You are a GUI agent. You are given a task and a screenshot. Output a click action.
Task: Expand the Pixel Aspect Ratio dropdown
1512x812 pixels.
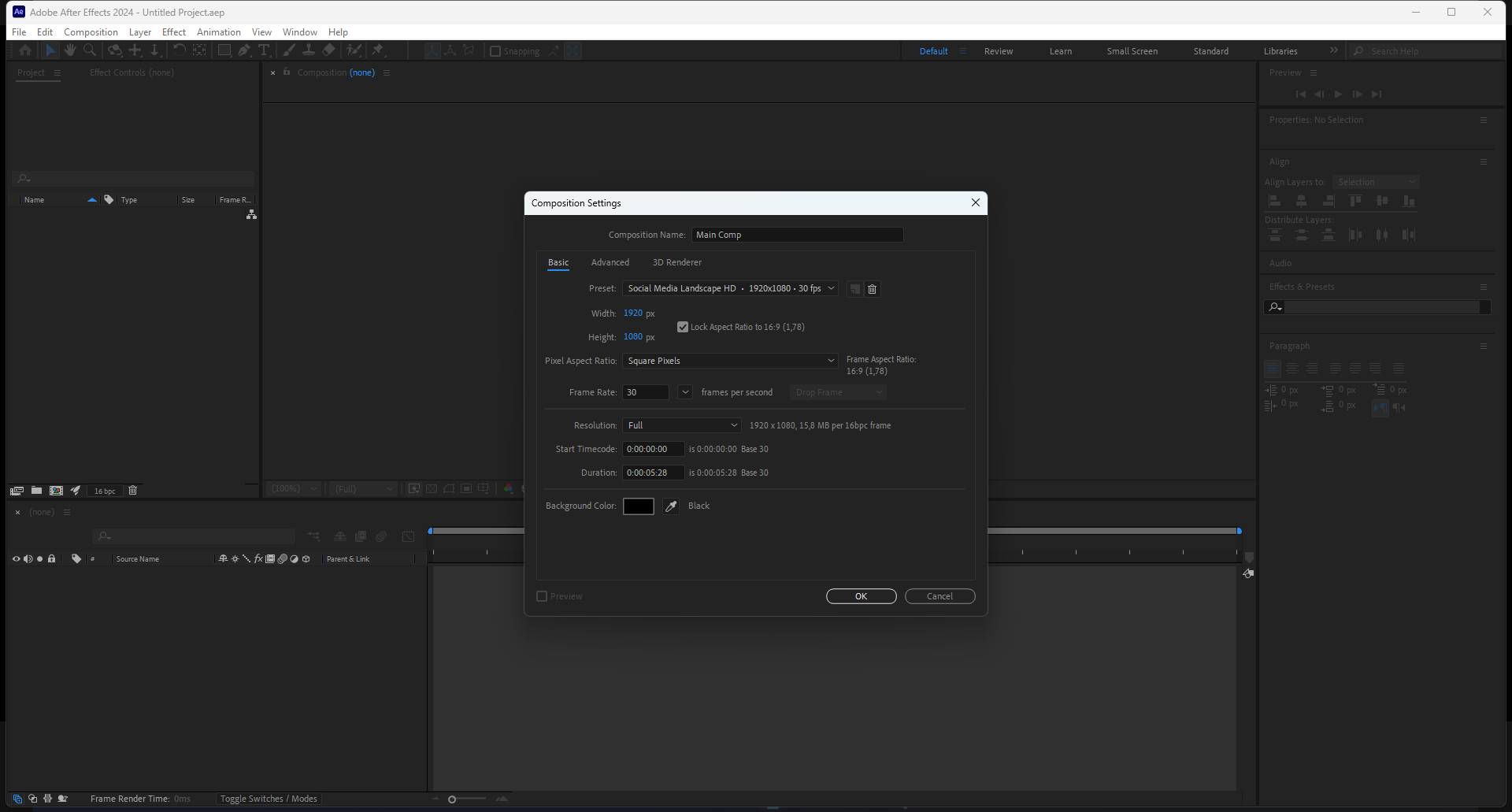coord(729,361)
